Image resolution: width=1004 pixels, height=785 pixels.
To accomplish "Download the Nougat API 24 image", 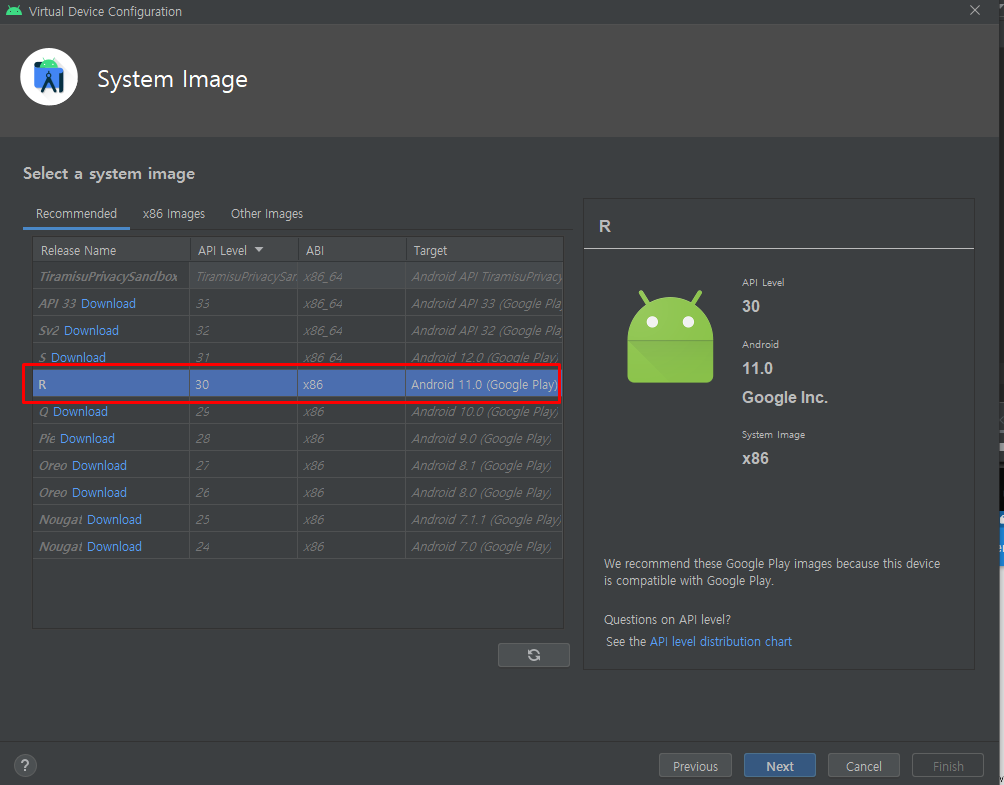I will (114, 546).
